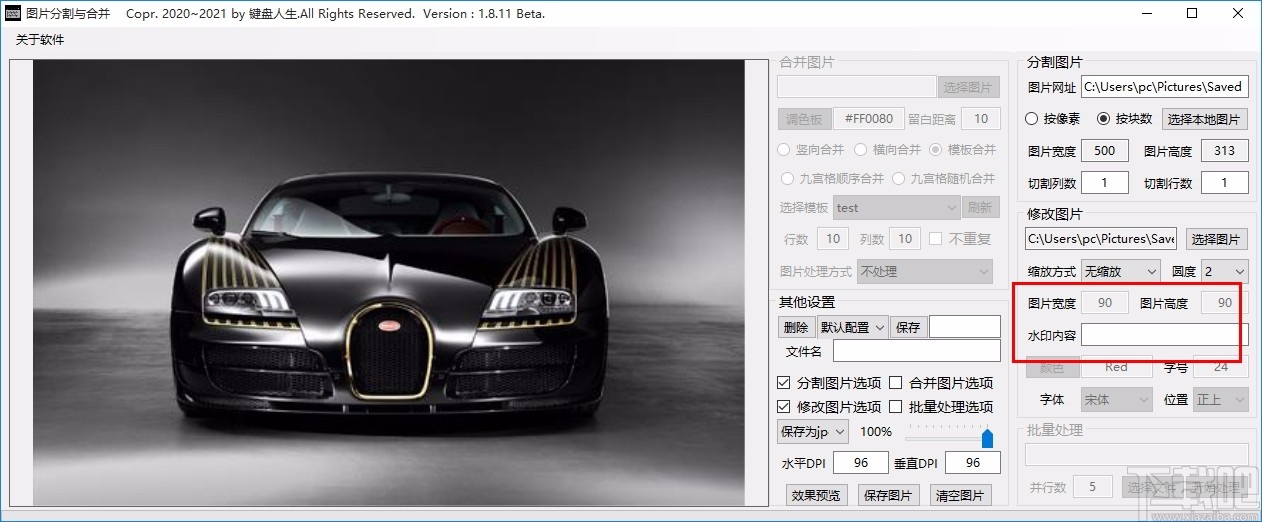Click the app icon in title bar
The height and width of the screenshot is (522, 1262).
[x=12, y=14]
